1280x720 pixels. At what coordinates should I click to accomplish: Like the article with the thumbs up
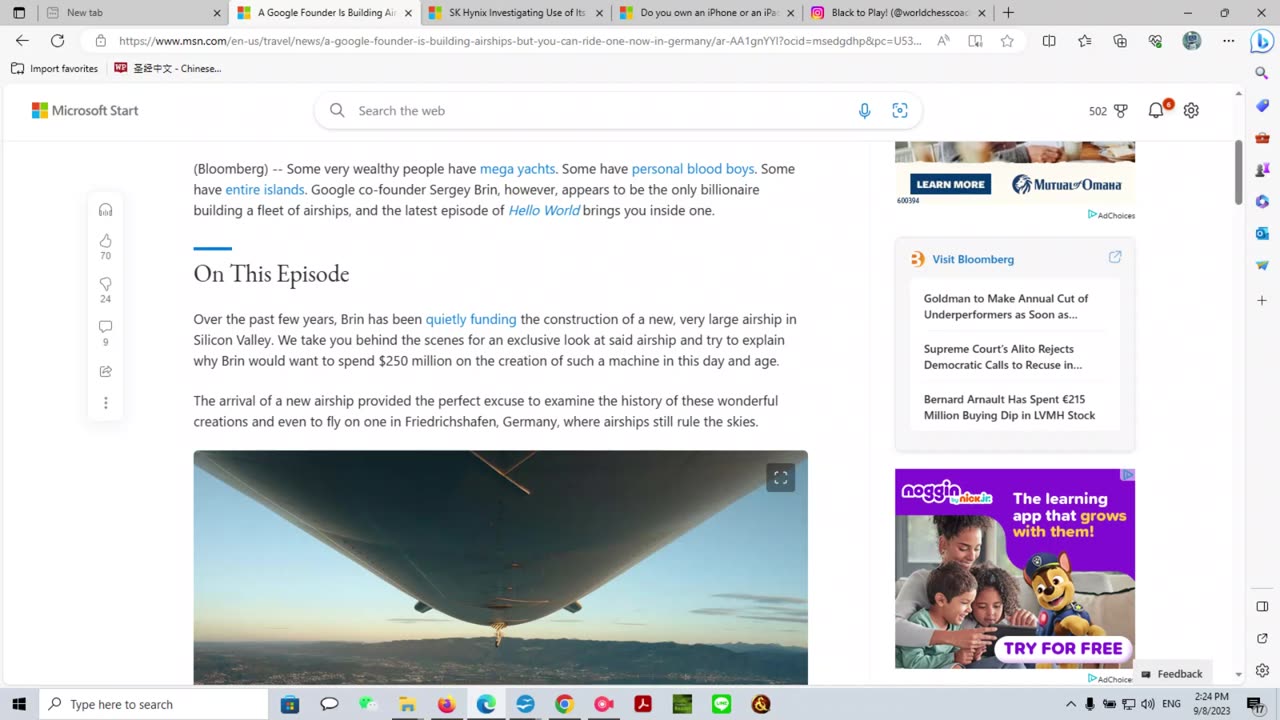pyautogui.click(x=105, y=241)
